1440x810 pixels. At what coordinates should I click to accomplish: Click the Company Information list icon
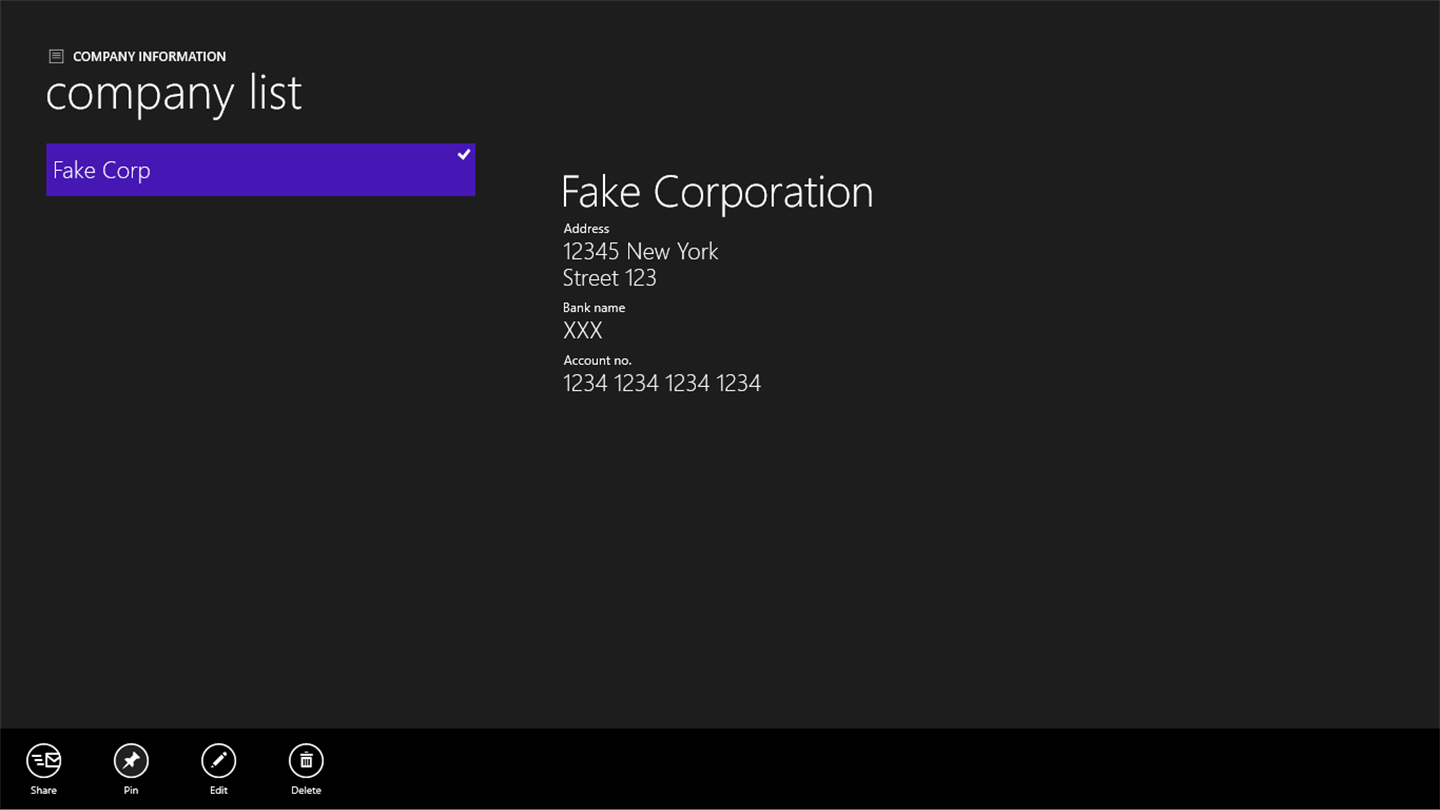56,57
